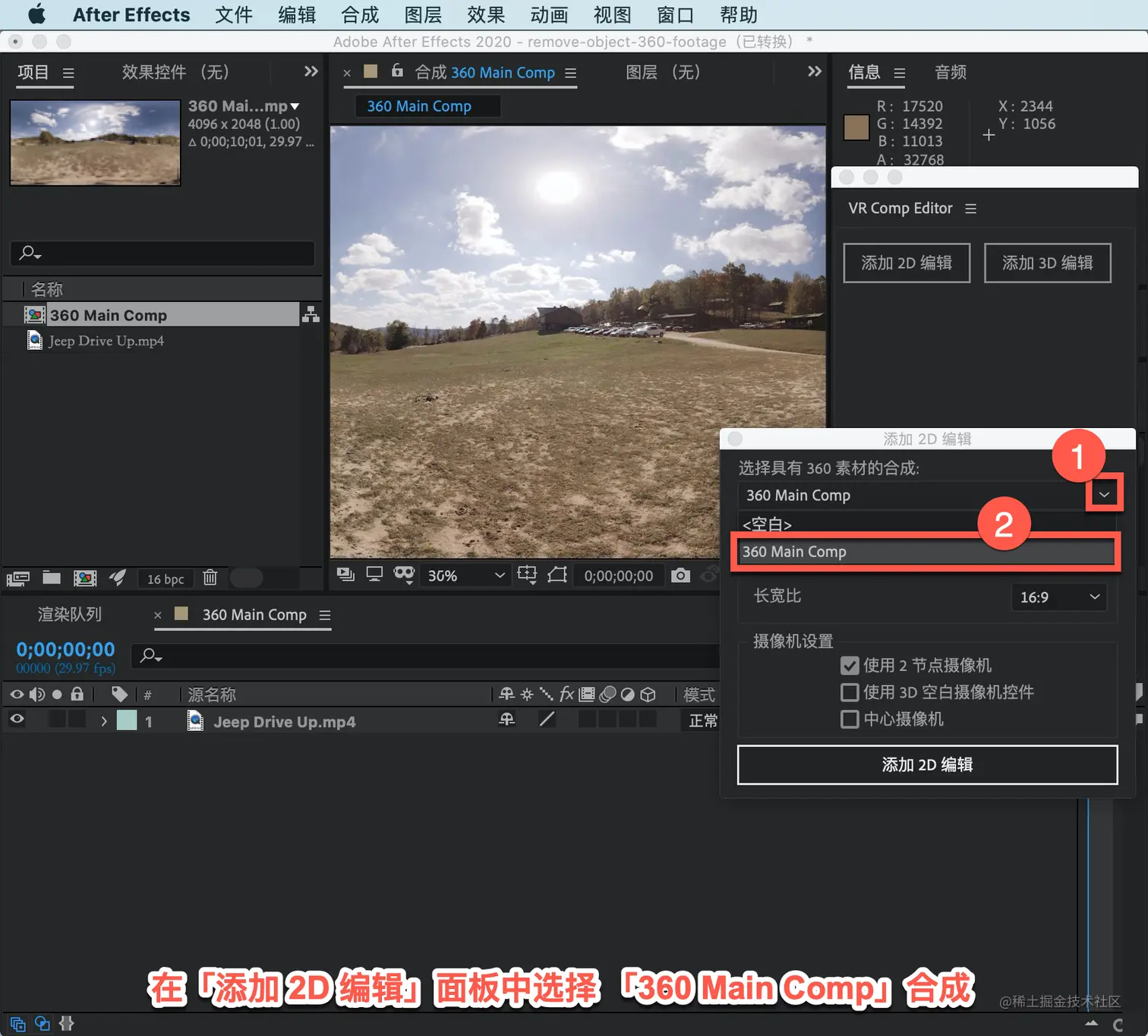Create a new folder in Project panel
Viewport: 1148px width, 1036px height.
tap(52, 578)
